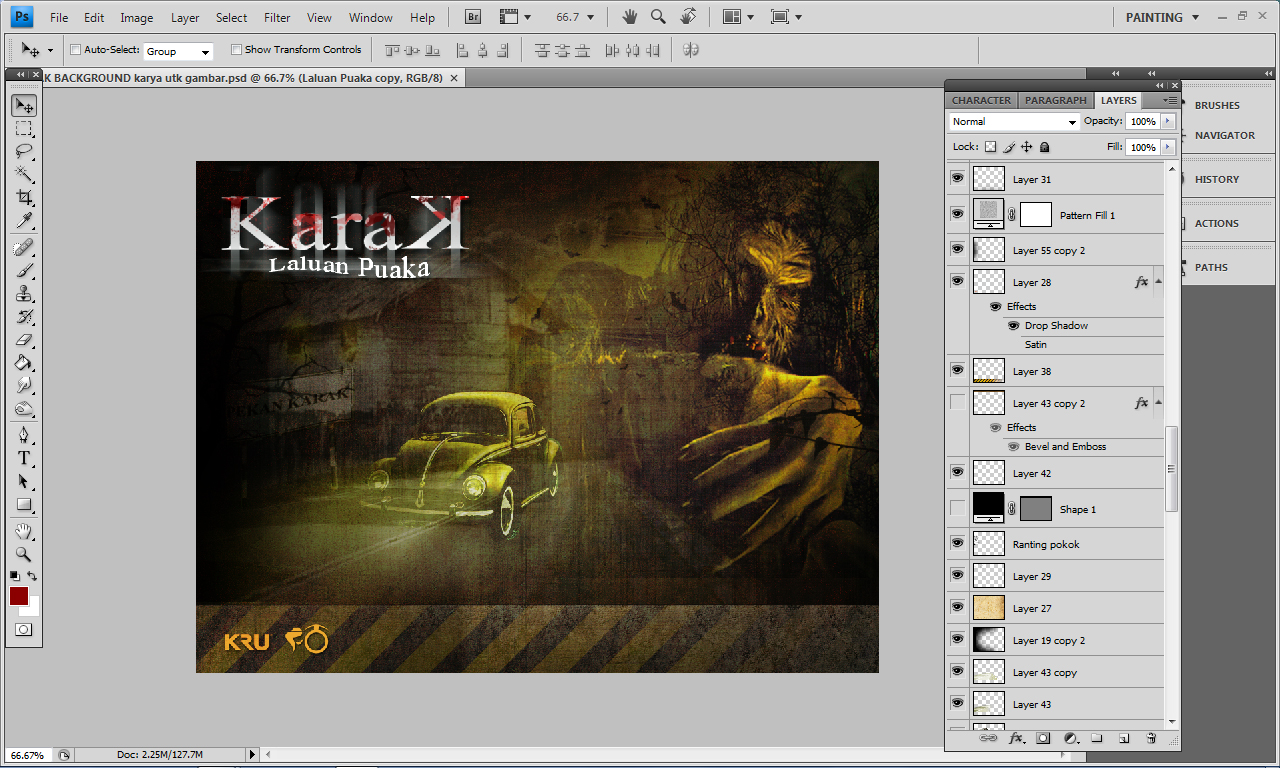The width and height of the screenshot is (1280, 768).
Task: Select the Zoom tool
Action: click(x=23, y=553)
